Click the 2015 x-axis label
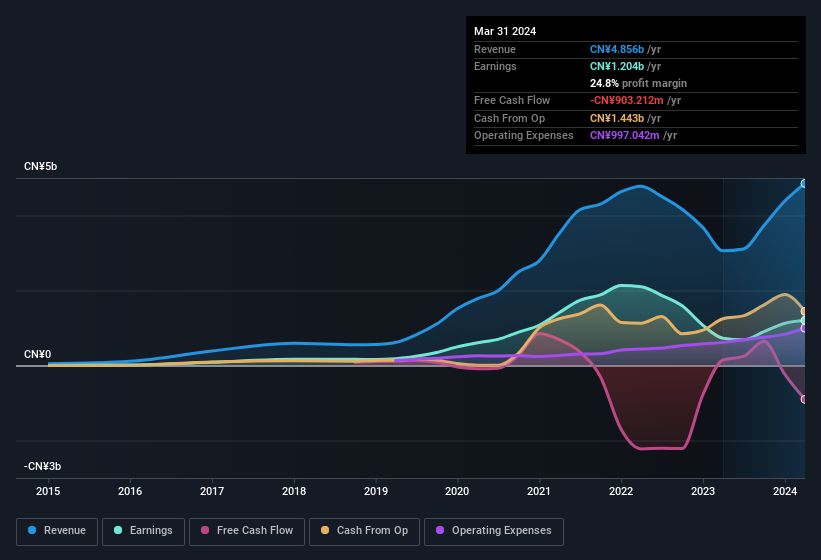This screenshot has height=560, width=821. (x=48, y=491)
